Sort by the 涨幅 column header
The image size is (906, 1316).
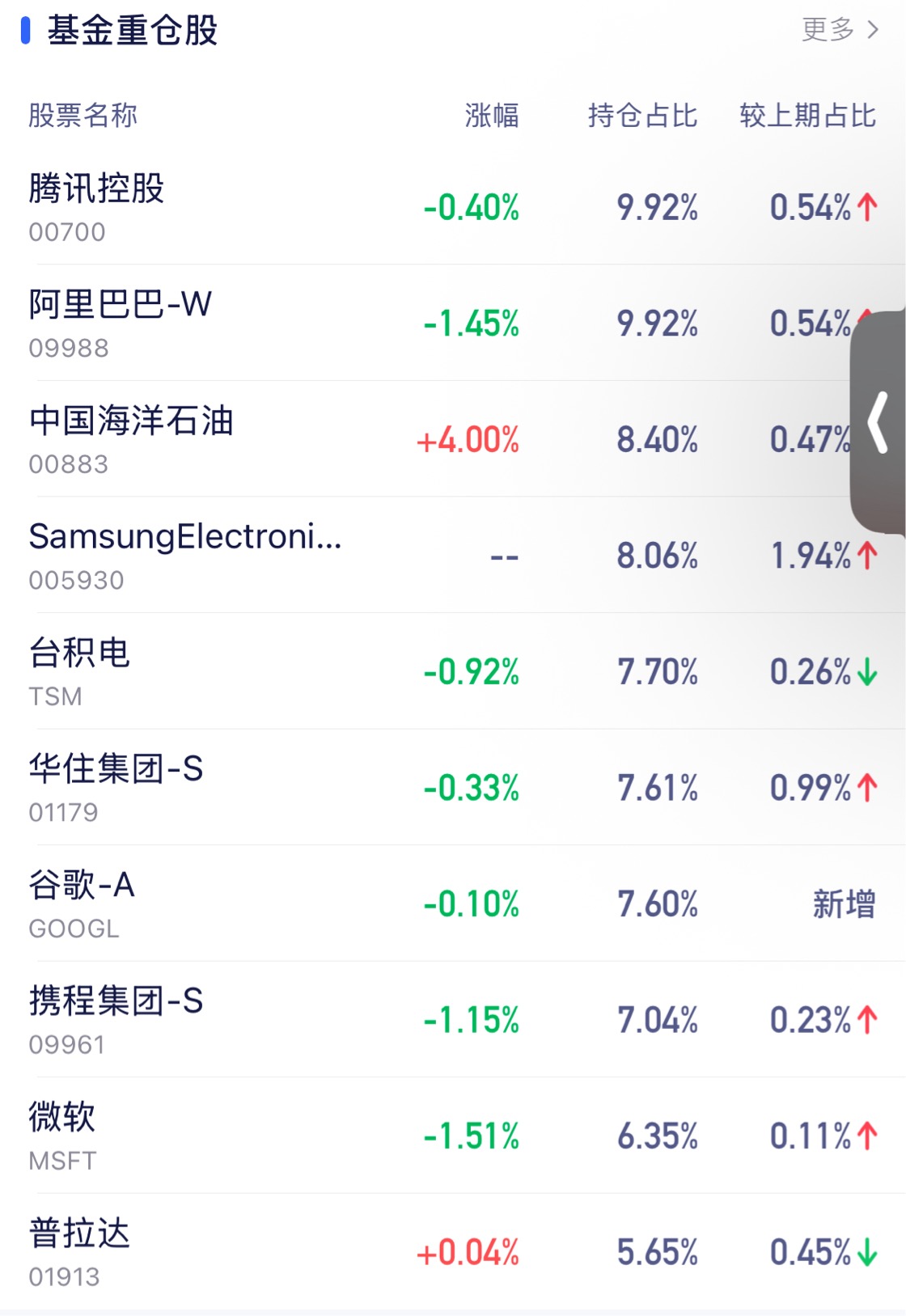point(491,116)
